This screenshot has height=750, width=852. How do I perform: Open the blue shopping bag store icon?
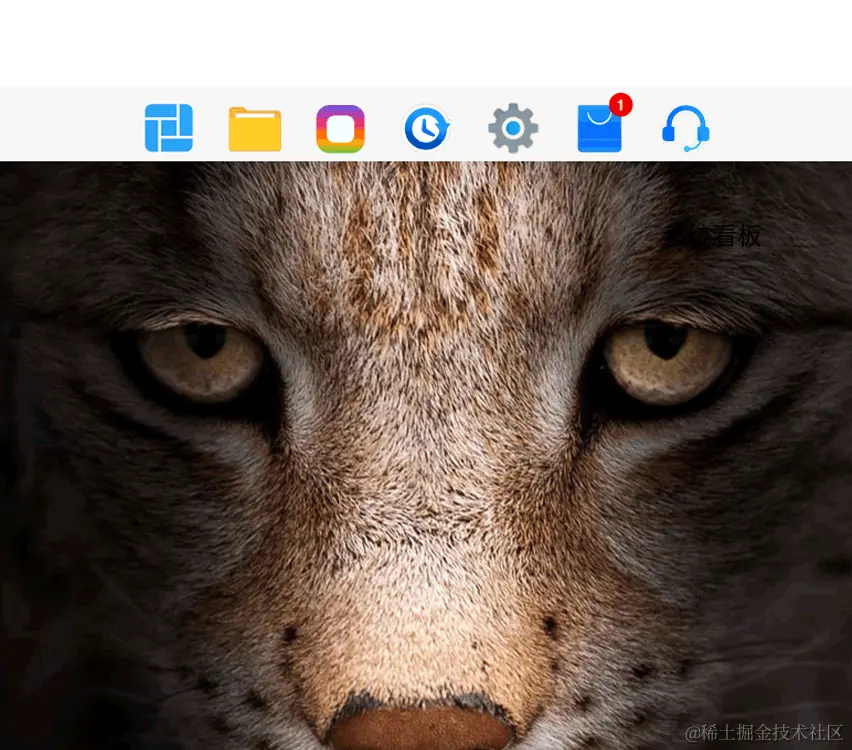[599, 129]
